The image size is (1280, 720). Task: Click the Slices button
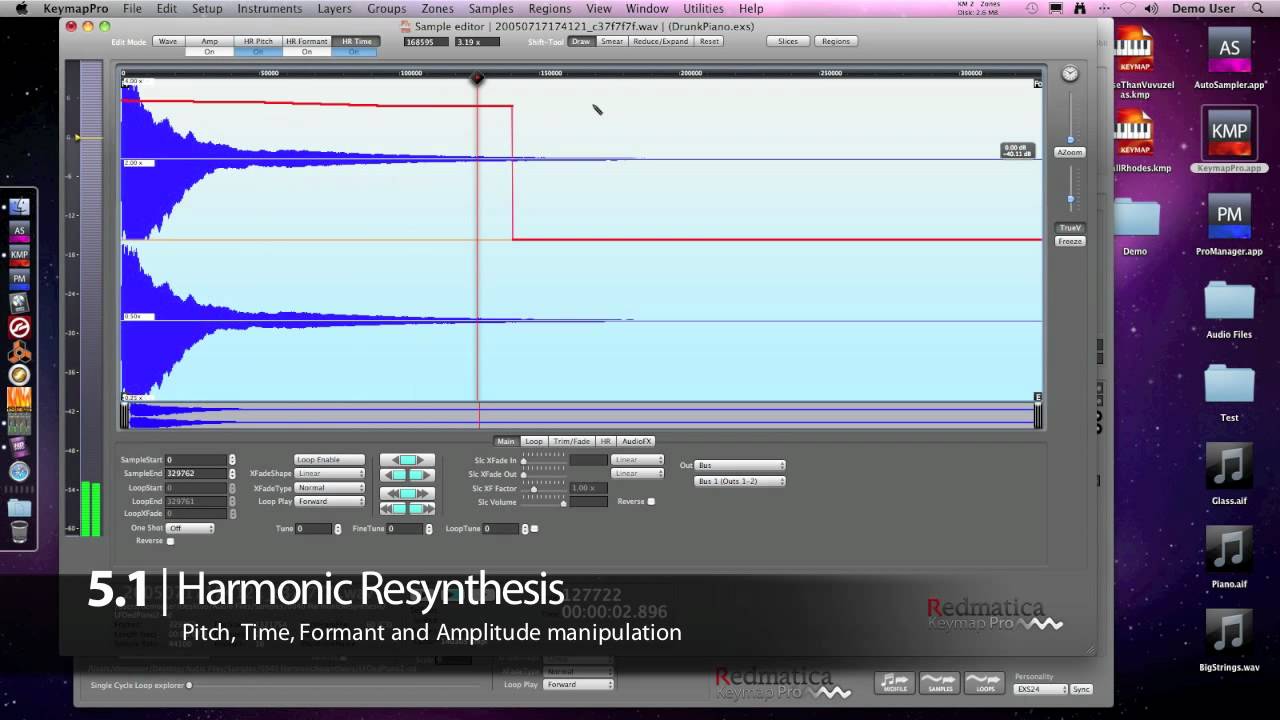click(x=788, y=41)
